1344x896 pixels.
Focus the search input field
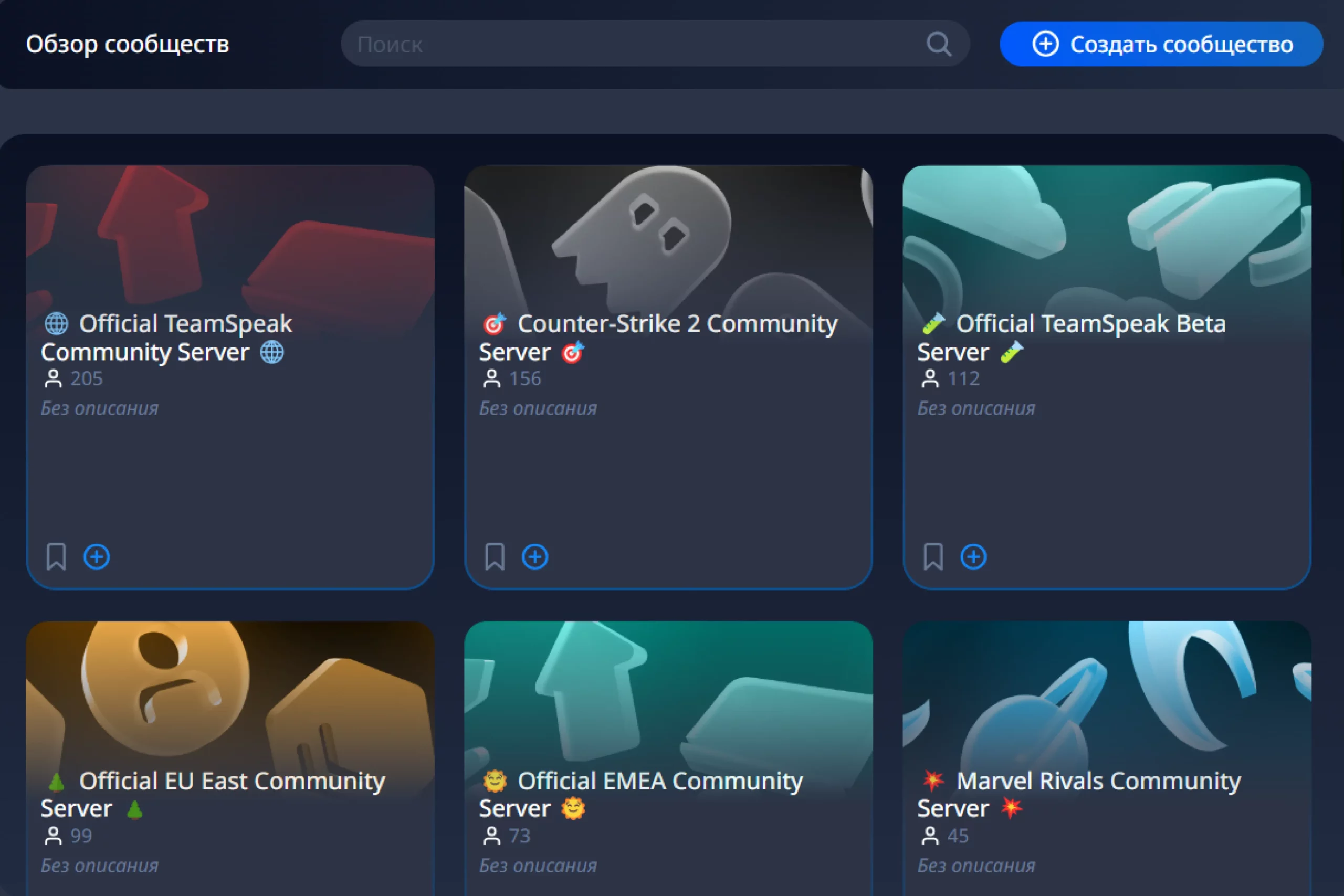click(x=628, y=44)
